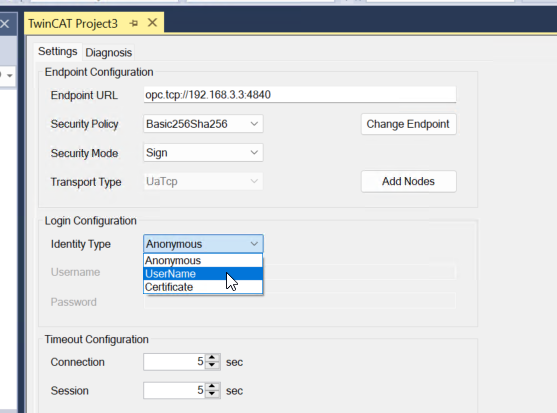Close the TwinCAT Project3 tab
Screen dimensions: 557x413
[x=152, y=23]
